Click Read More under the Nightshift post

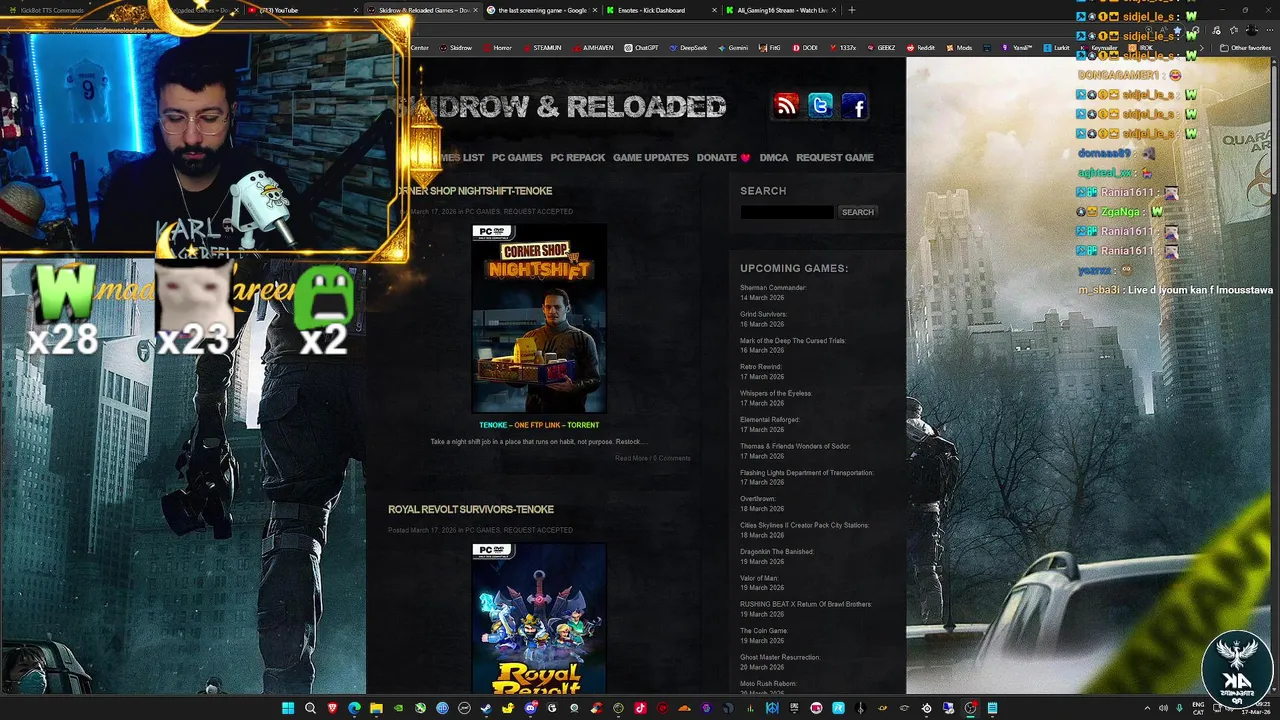coord(631,458)
